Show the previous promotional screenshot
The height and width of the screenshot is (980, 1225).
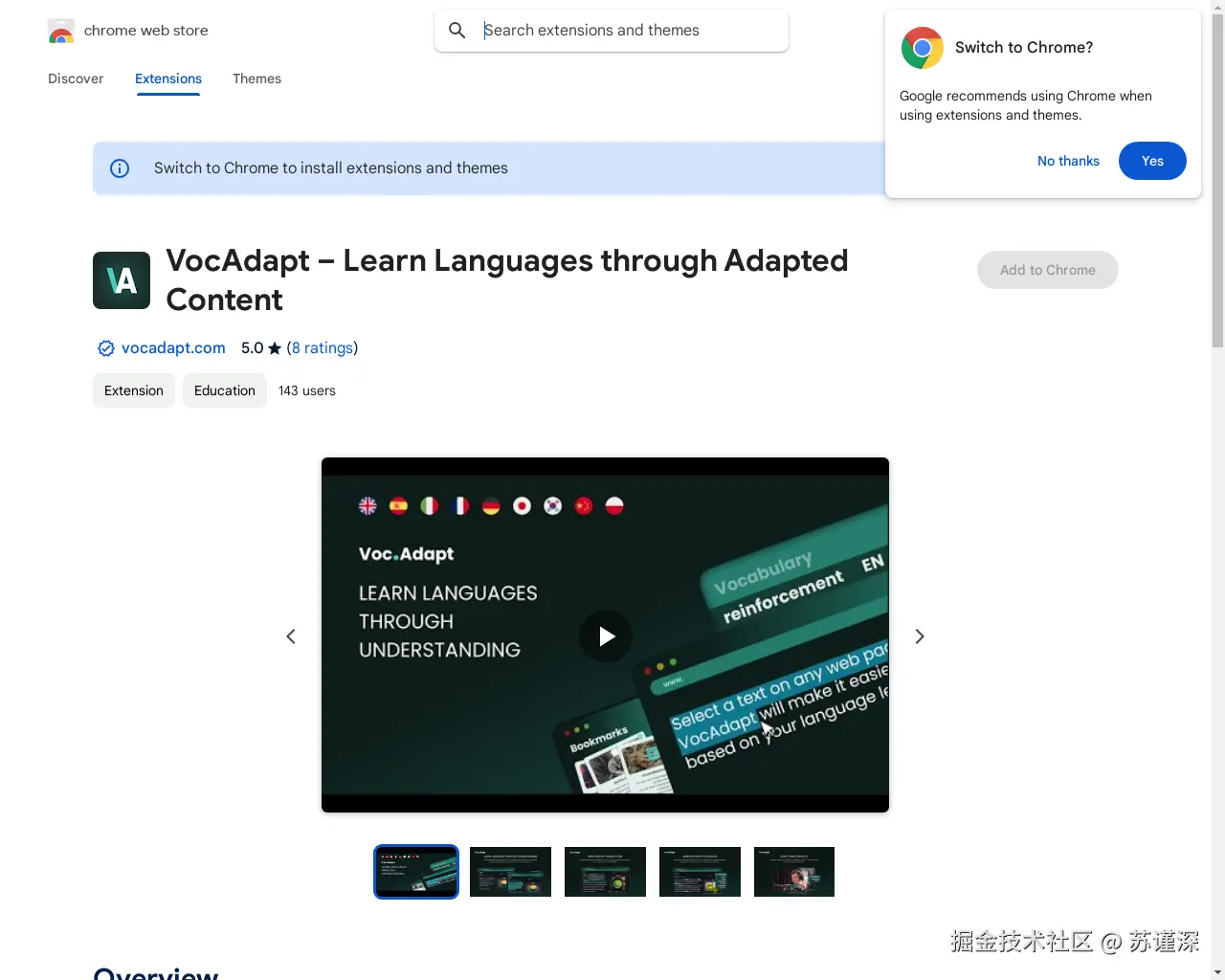(291, 635)
